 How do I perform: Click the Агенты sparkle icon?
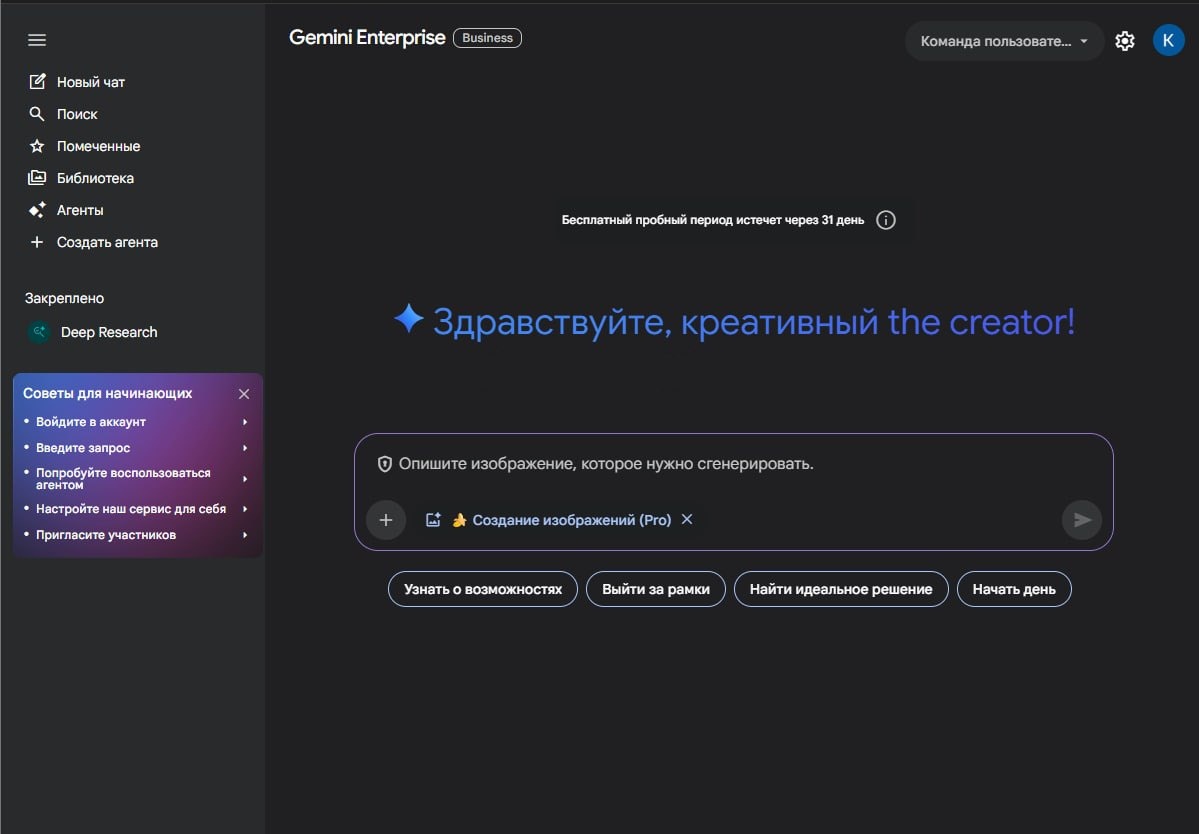click(37, 210)
